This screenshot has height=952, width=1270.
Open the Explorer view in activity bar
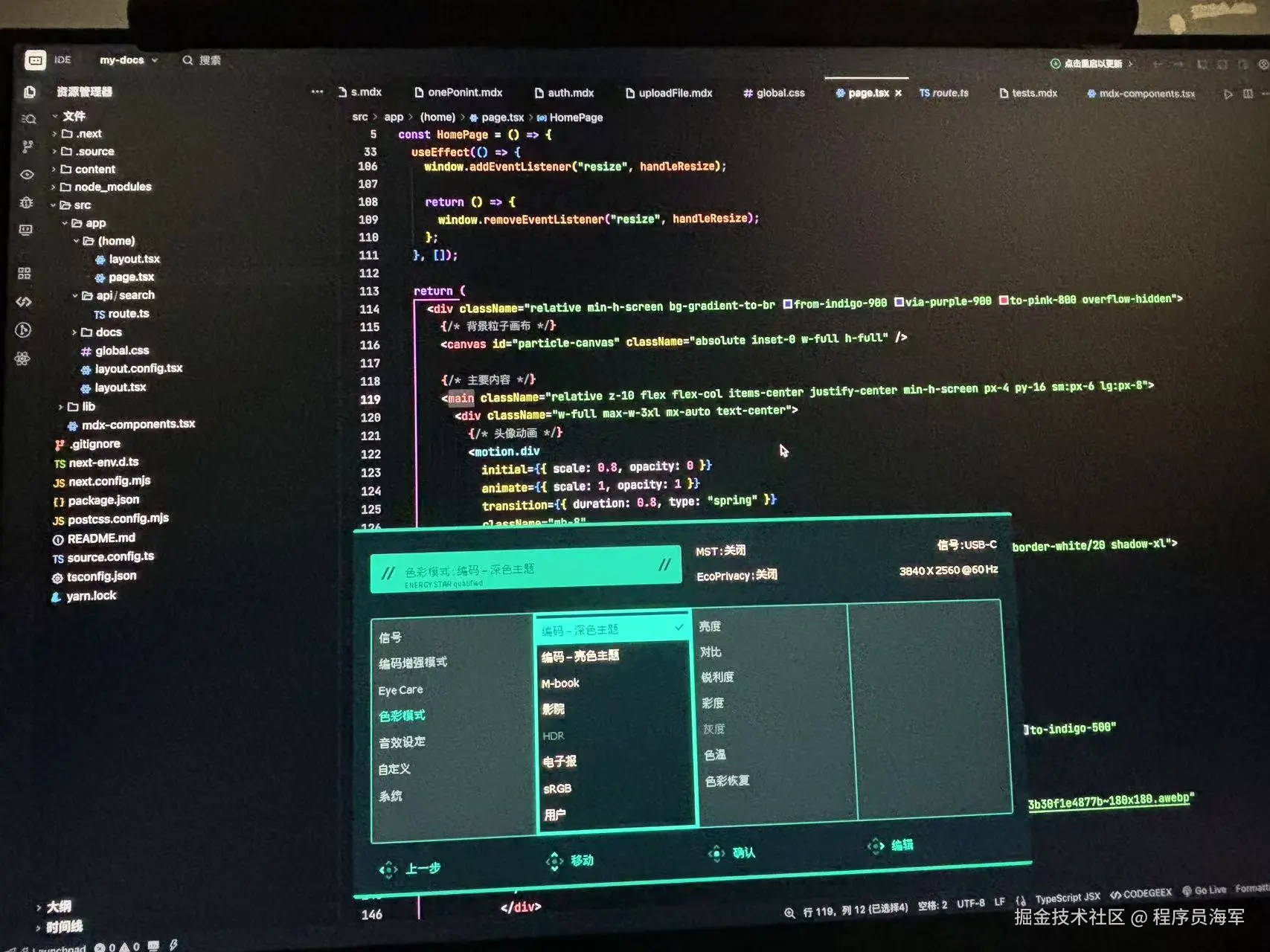click(30, 92)
